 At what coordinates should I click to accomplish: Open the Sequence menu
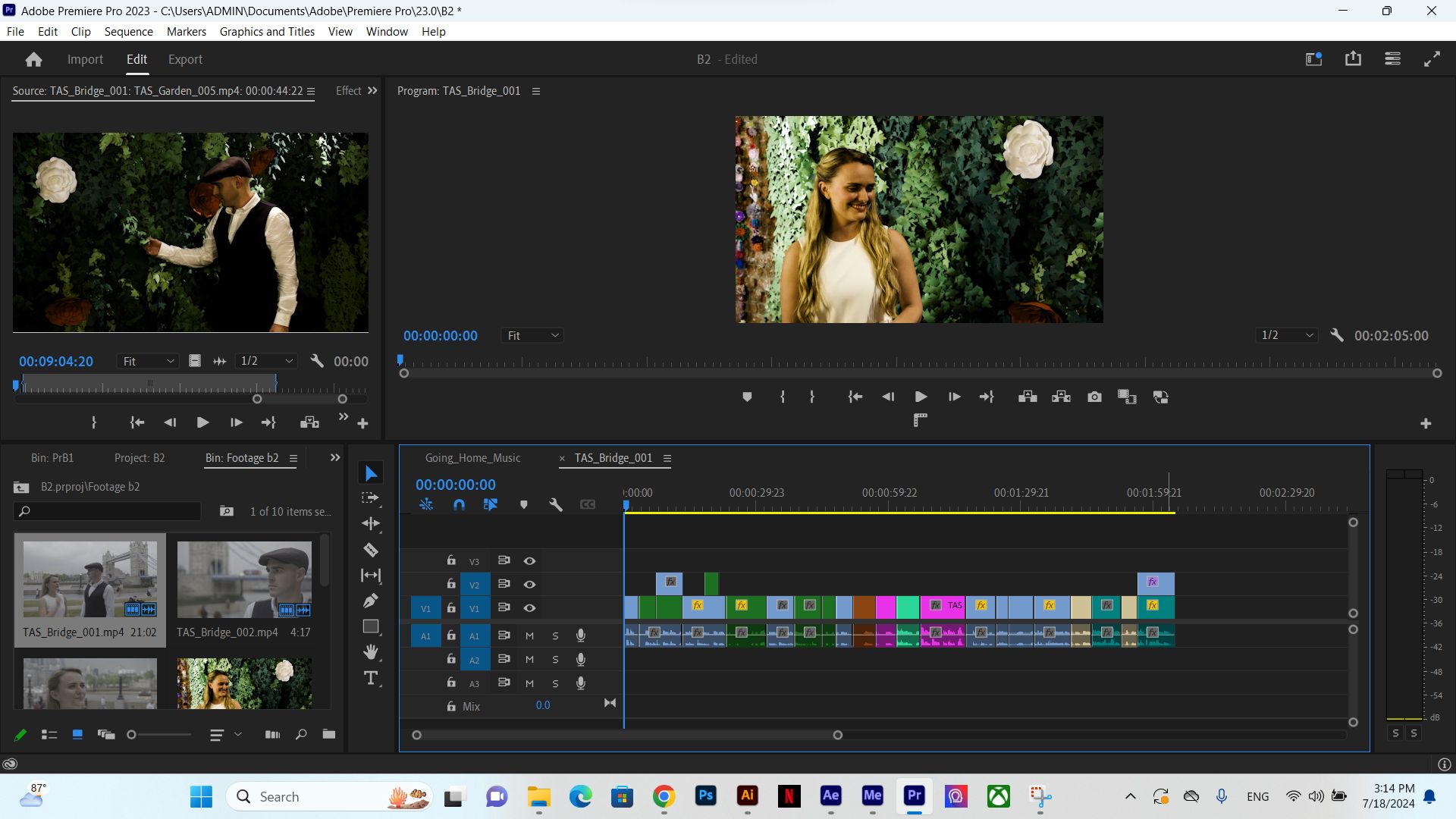point(128,31)
